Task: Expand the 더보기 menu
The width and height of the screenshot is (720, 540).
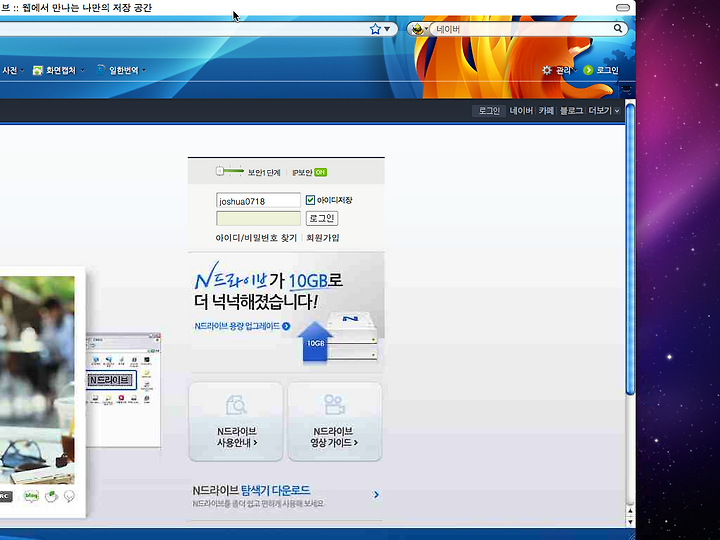Action: [604, 111]
